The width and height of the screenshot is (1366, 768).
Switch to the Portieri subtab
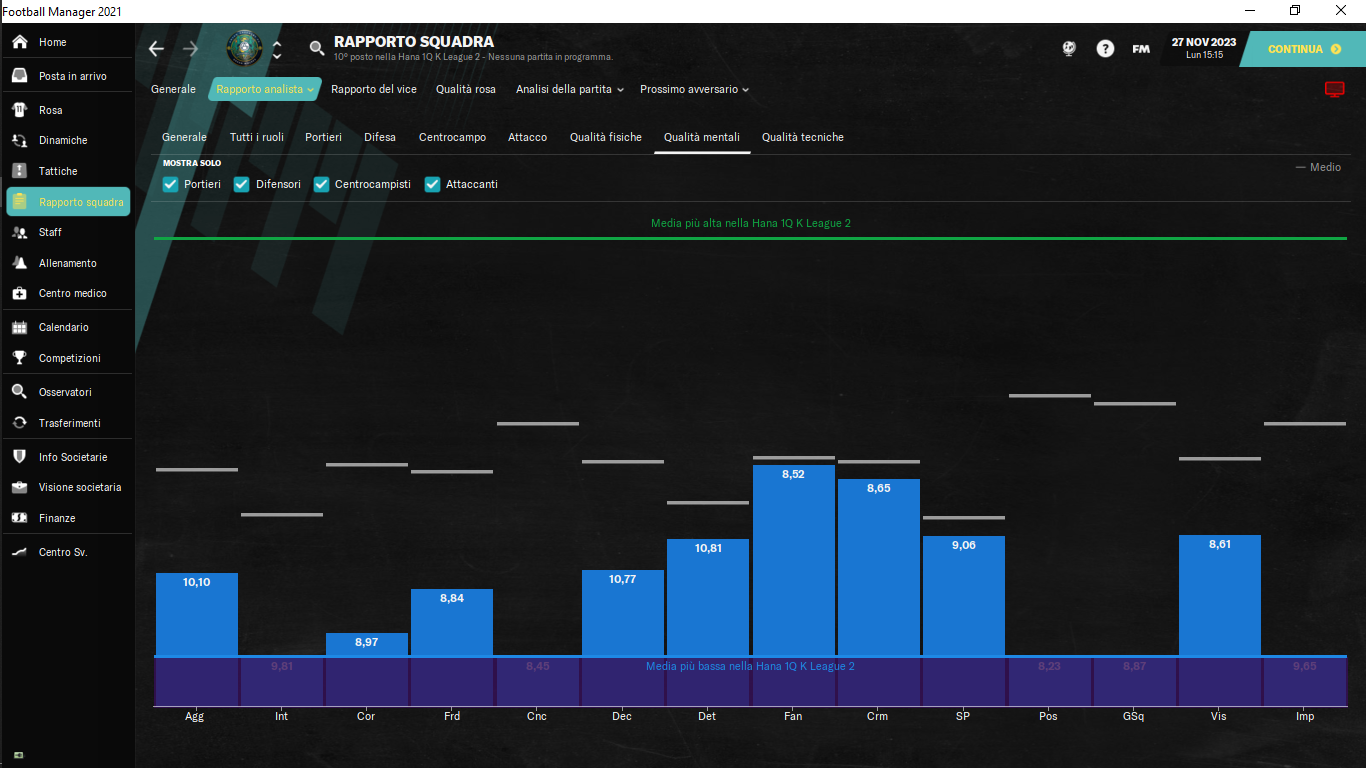323,137
